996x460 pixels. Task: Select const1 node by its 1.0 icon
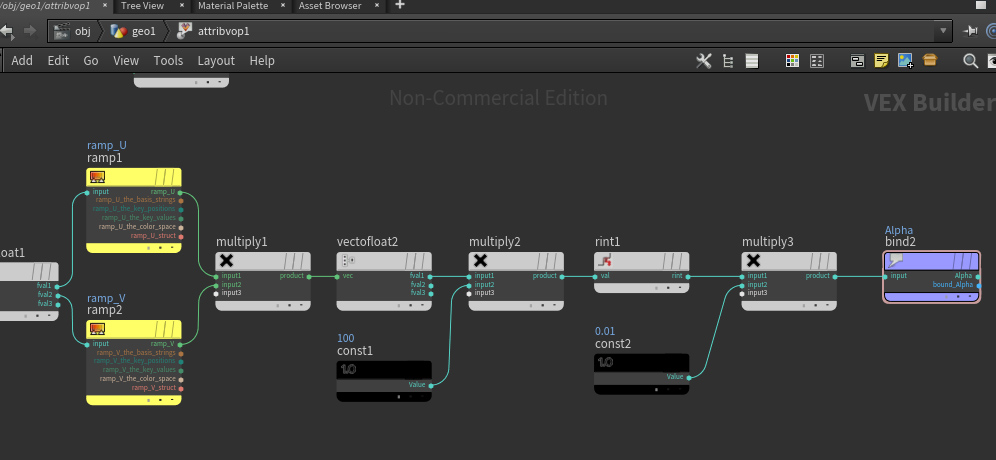(x=348, y=369)
